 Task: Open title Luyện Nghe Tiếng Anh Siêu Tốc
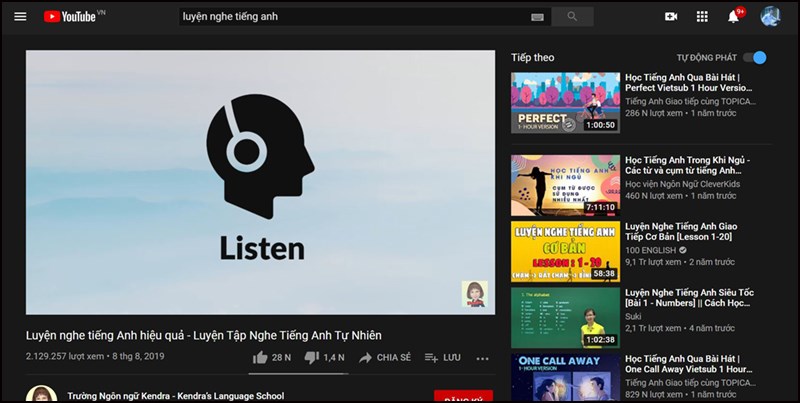(689, 298)
